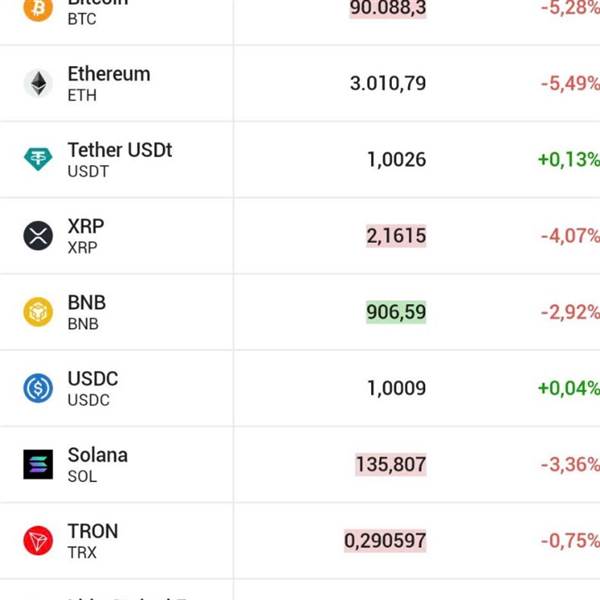Click the USDC coin icon

[x=38, y=388]
